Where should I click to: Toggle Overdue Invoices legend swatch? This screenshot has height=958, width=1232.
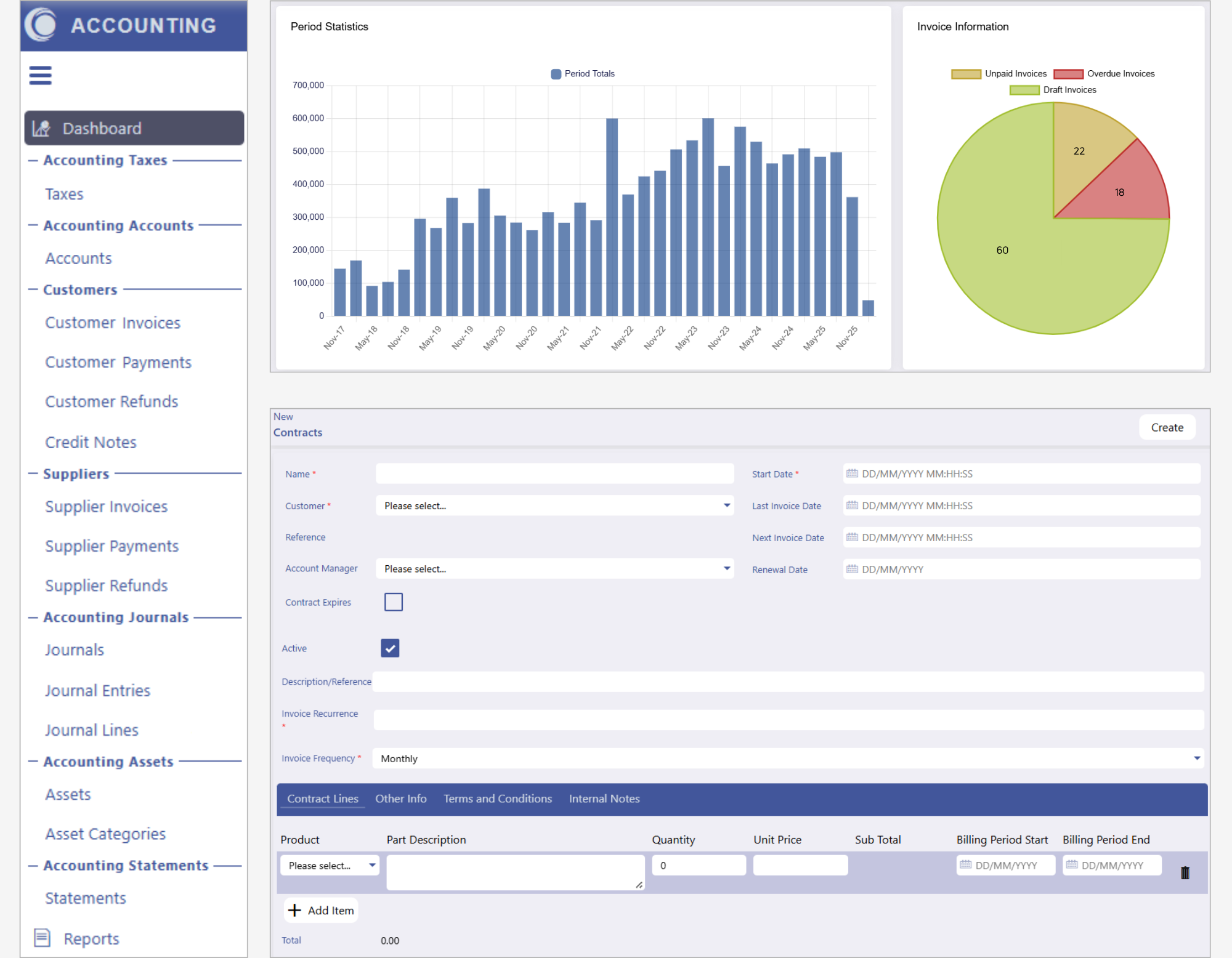[x=1068, y=74]
